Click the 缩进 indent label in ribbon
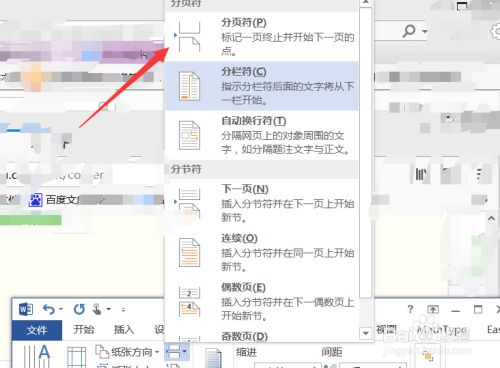This screenshot has height=368, width=500. (x=246, y=352)
